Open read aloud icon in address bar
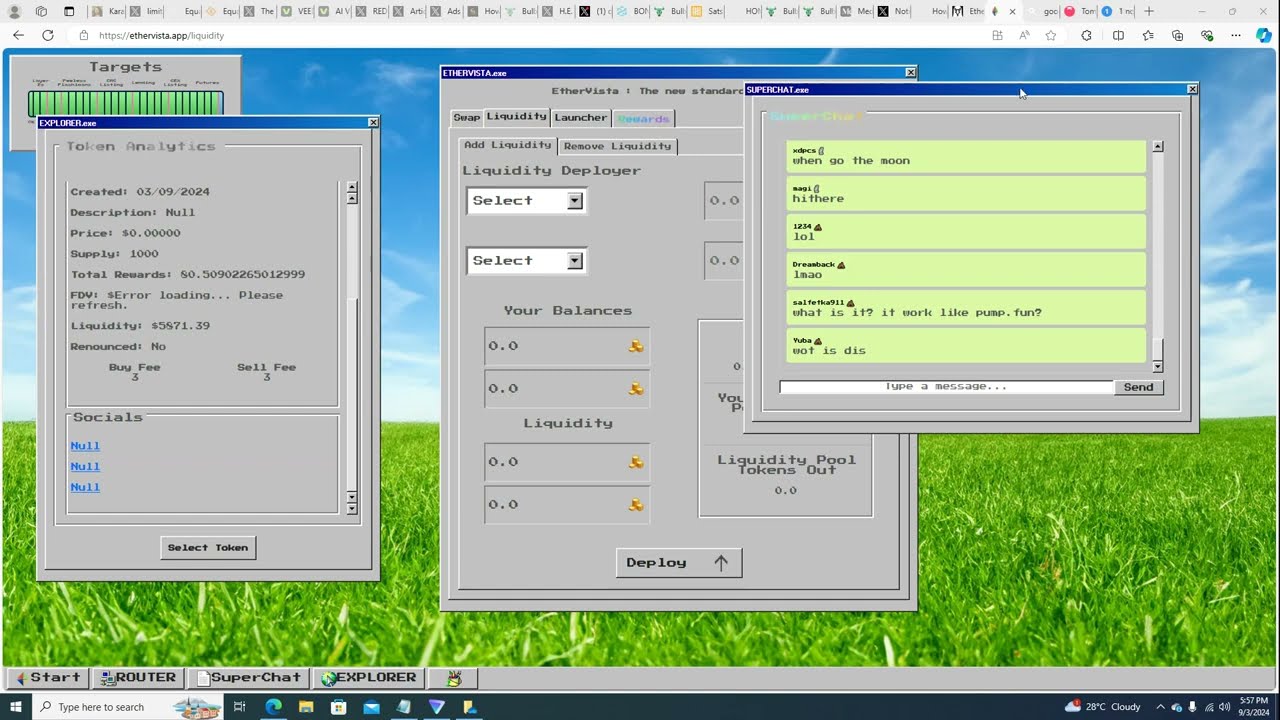Viewport: 1280px width, 720px height. pos(1024,35)
